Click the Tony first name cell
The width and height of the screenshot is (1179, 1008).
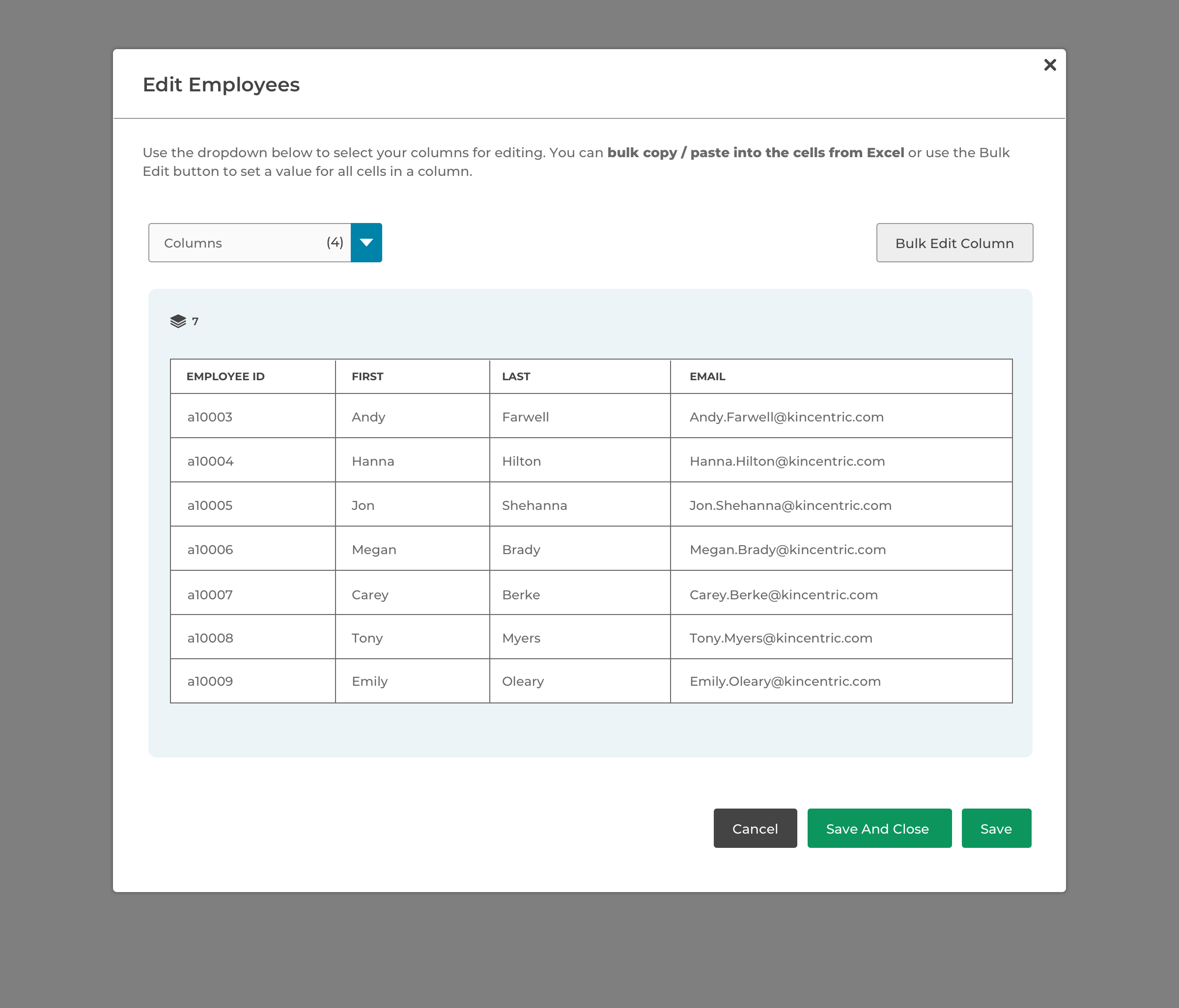coord(412,638)
